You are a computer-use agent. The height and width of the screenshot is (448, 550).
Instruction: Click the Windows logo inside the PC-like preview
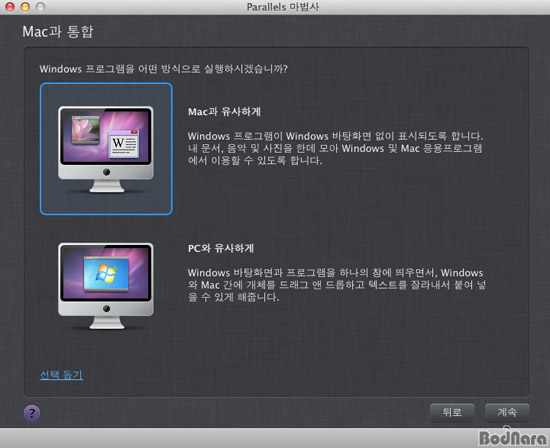click(106, 274)
